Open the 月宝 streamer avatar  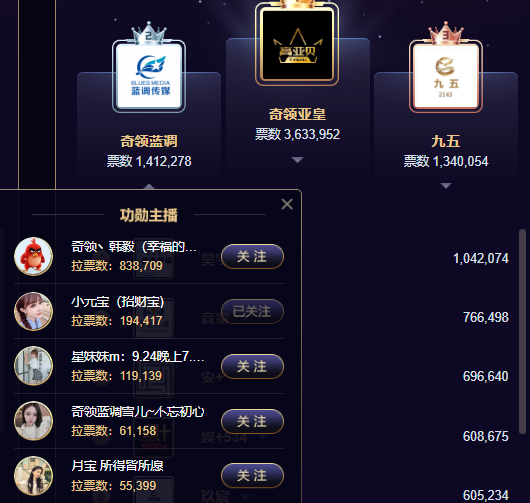click(33, 476)
